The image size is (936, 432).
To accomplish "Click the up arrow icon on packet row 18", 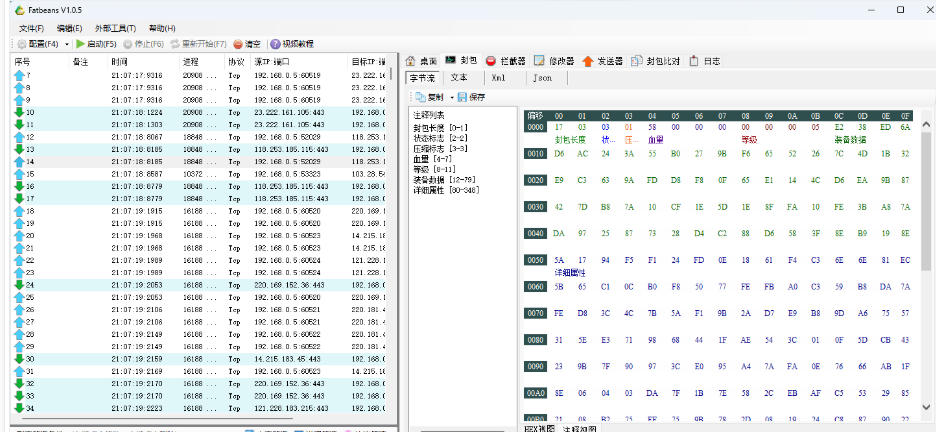I will [x=19, y=211].
